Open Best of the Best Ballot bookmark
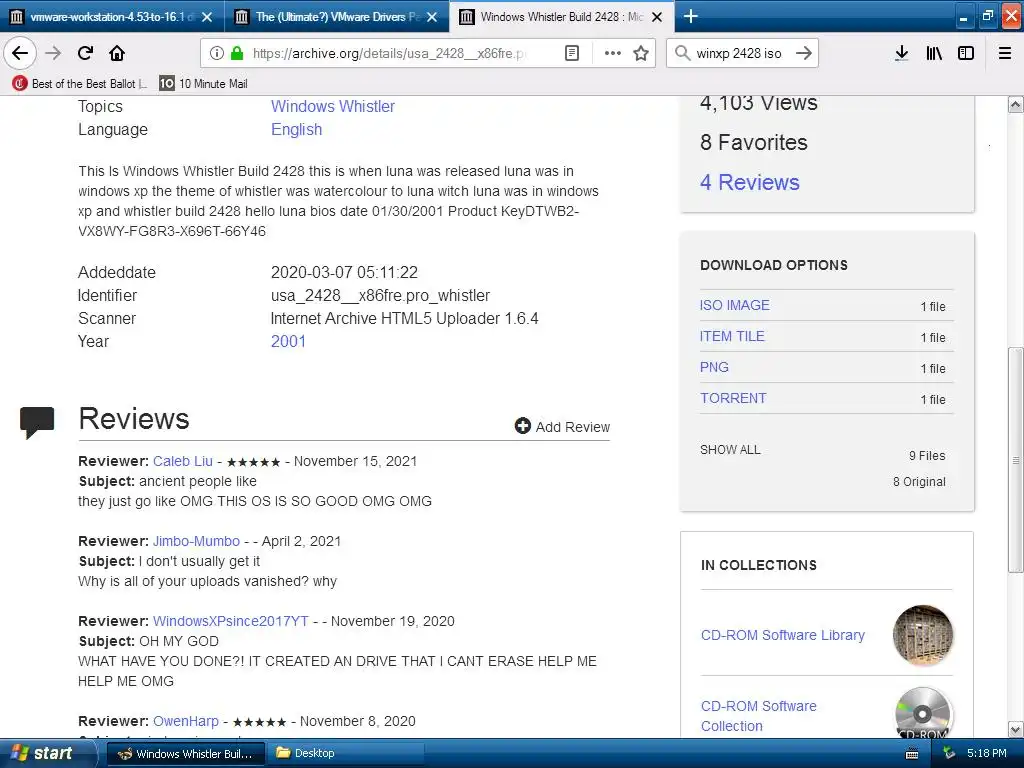 click(80, 84)
